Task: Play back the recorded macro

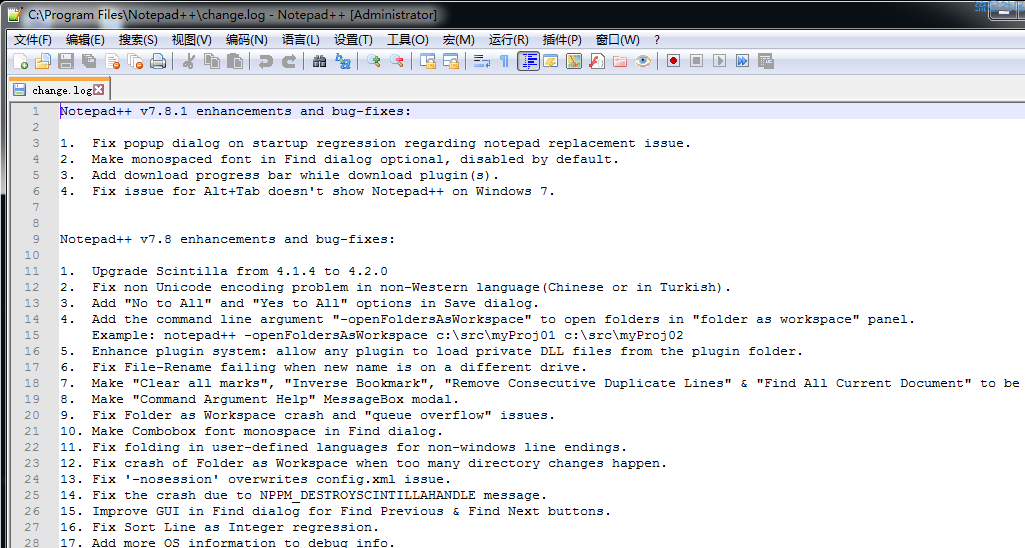Action: pyautogui.click(x=720, y=61)
